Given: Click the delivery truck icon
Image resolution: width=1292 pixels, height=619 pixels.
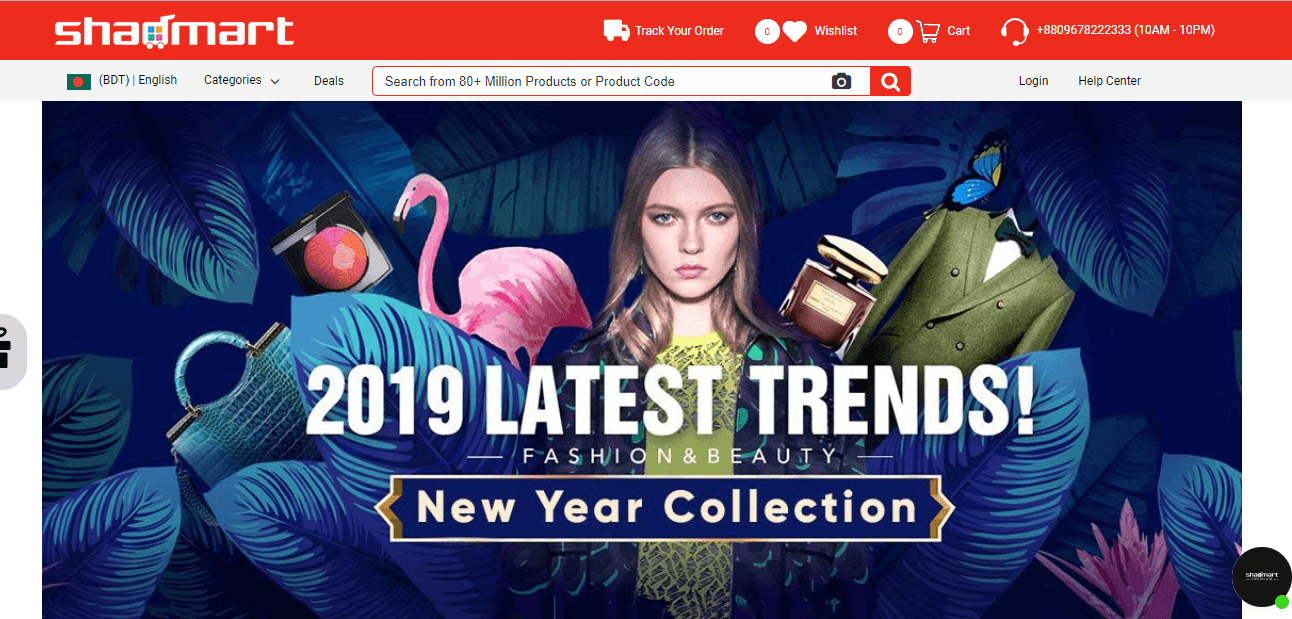Looking at the screenshot, I should pyautogui.click(x=616, y=31).
